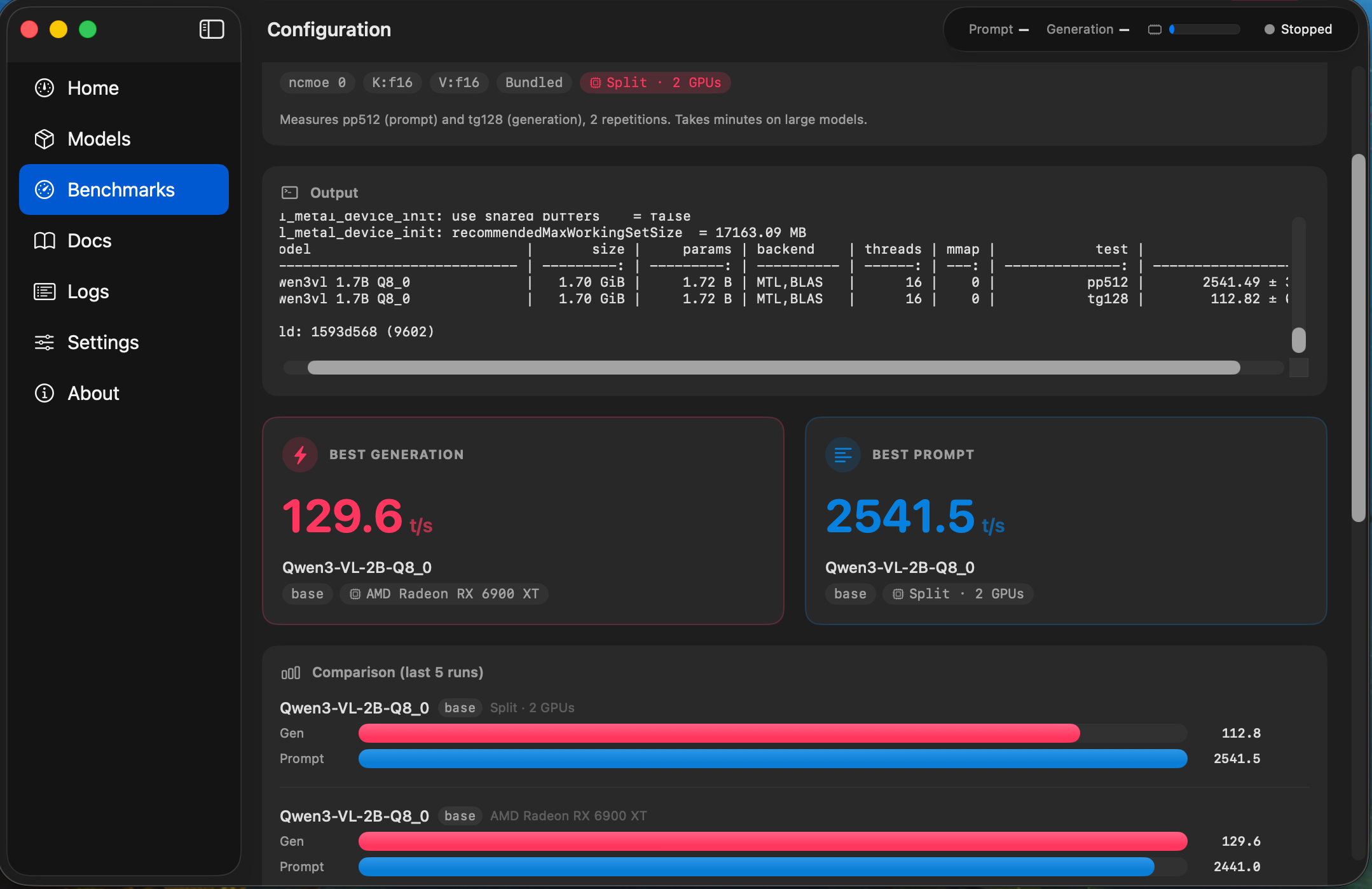Click the Qwen3-VL-2B-Q8_0 name in Best Prompt

[x=900, y=567]
